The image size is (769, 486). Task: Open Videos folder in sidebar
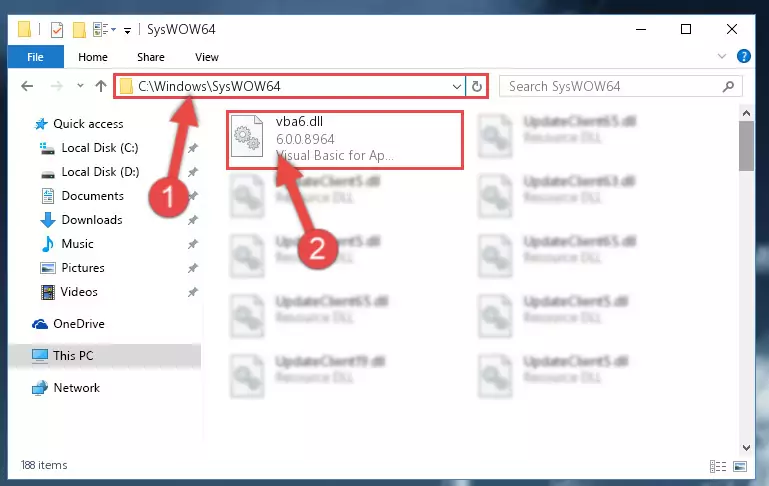pyautogui.click(x=79, y=292)
